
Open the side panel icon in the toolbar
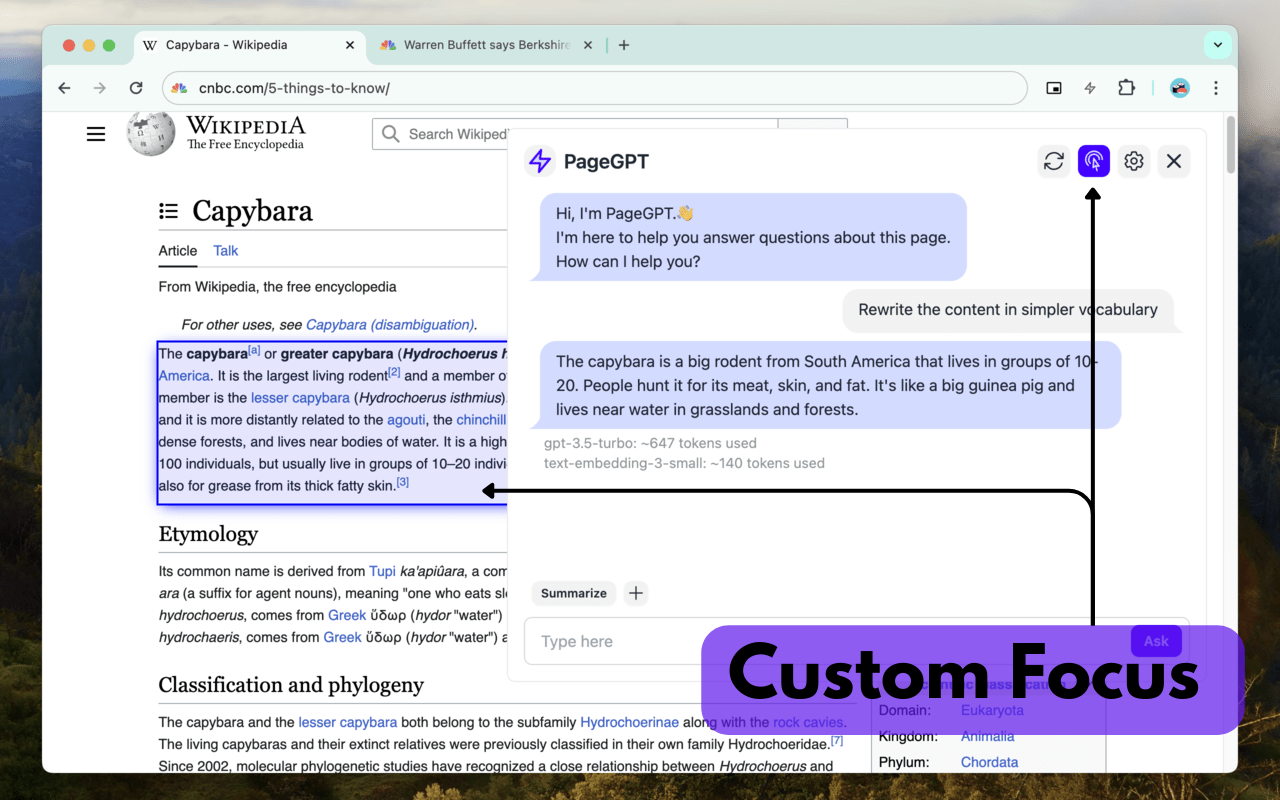(1053, 88)
